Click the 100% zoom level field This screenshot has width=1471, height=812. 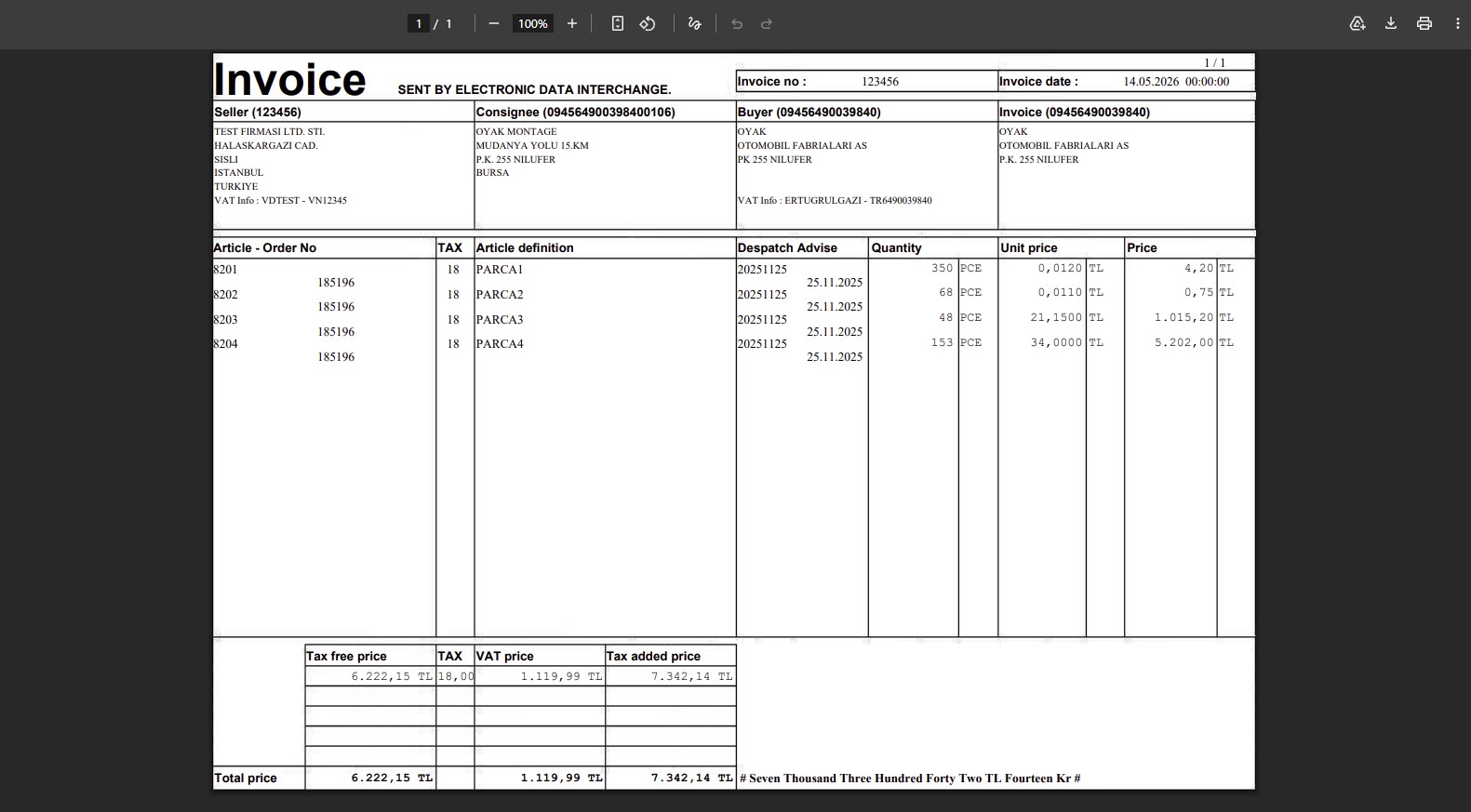pos(533,23)
